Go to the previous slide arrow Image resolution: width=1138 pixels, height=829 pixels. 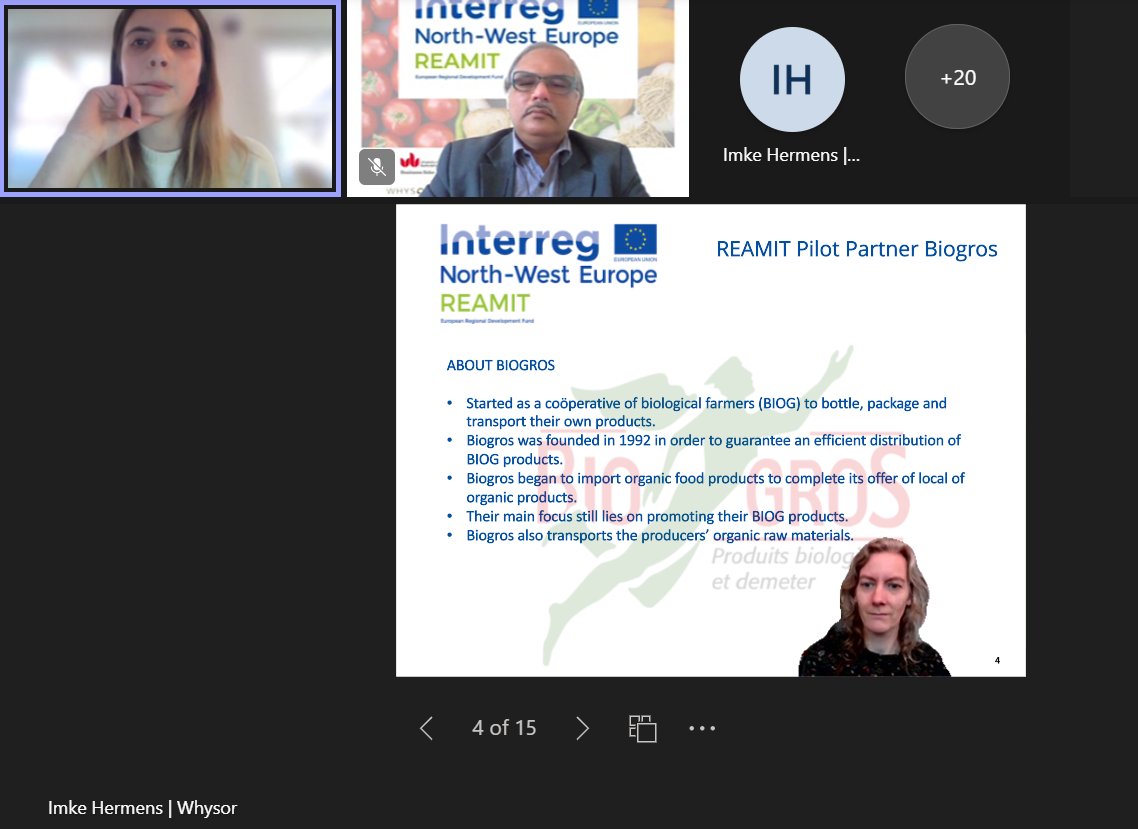tap(427, 728)
